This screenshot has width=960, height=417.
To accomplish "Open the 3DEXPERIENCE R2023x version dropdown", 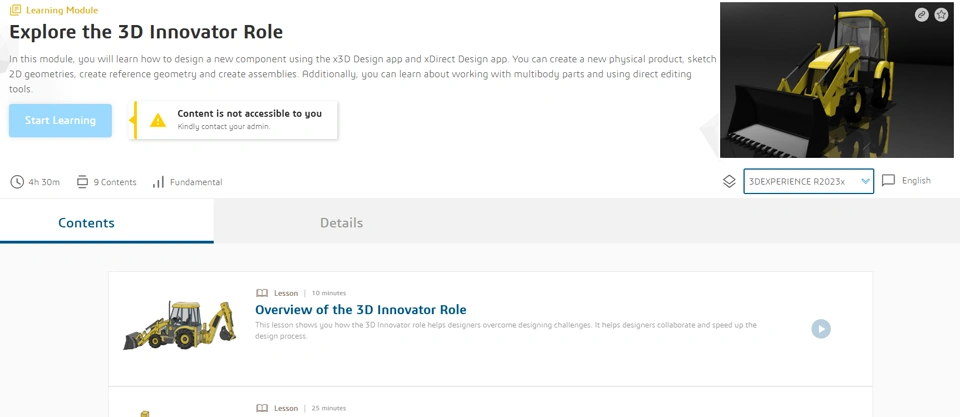I will [x=808, y=181].
